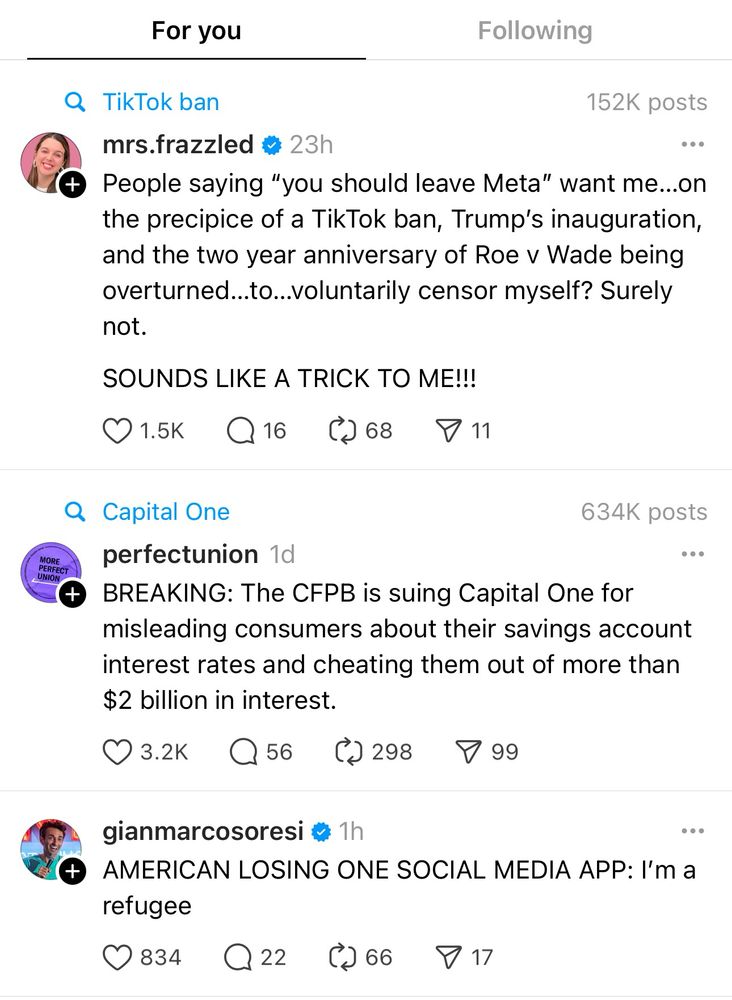The image size is (732, 1000).
Task: Open the perfectunion username profile
Action: [180, 554]
